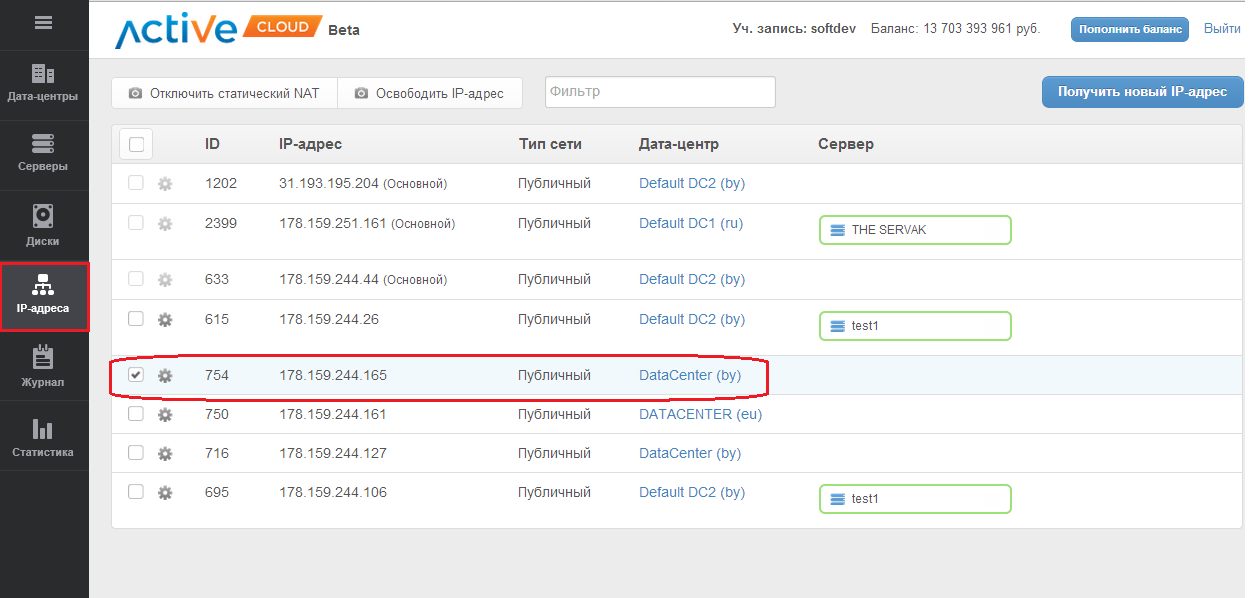Viewport: 1249px width, 598px height.
Task: Toggle the select-all checkbox in table header
Action: (x=136, y=144)
